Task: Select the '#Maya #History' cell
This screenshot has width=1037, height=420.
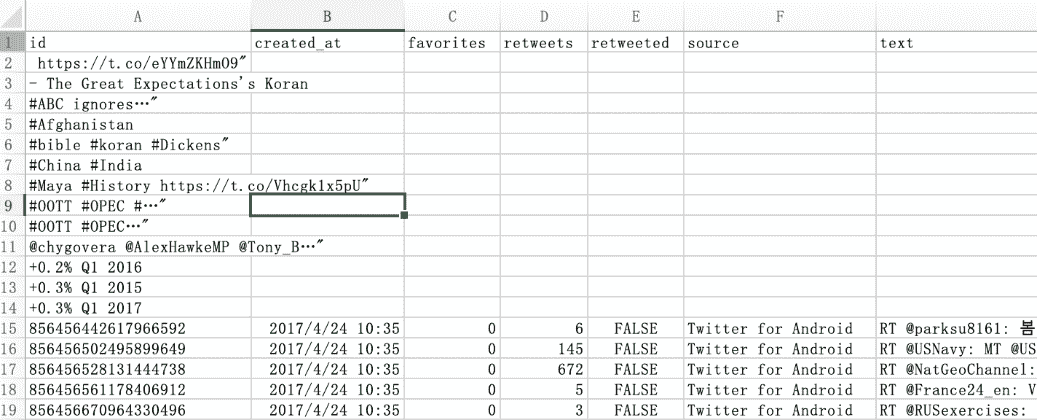Action: click(137, 186)
